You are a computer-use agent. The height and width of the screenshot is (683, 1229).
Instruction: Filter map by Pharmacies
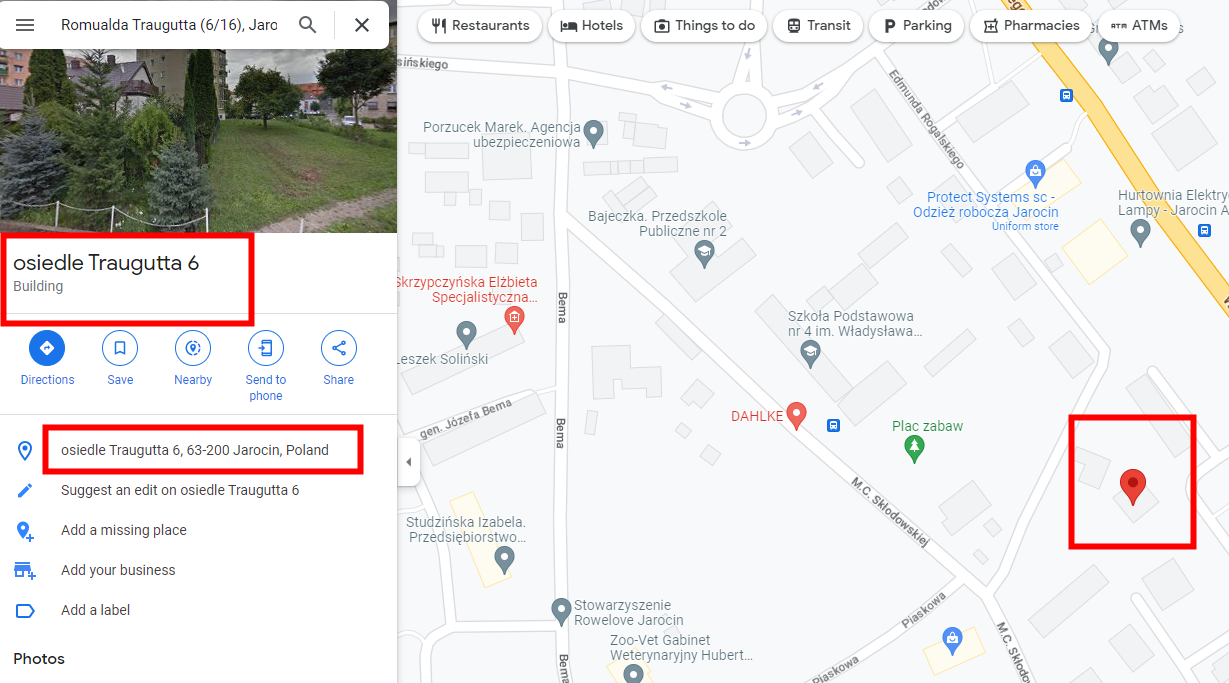point(1030,26)
